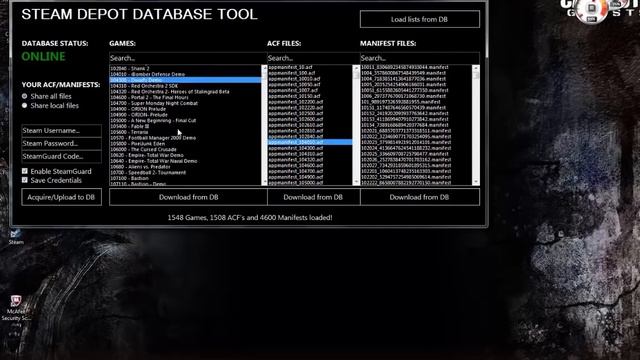Viewport: 640px width, 360px height.
Task: Click ACF Files list scroll-up arrow
Action: [356, 68]
